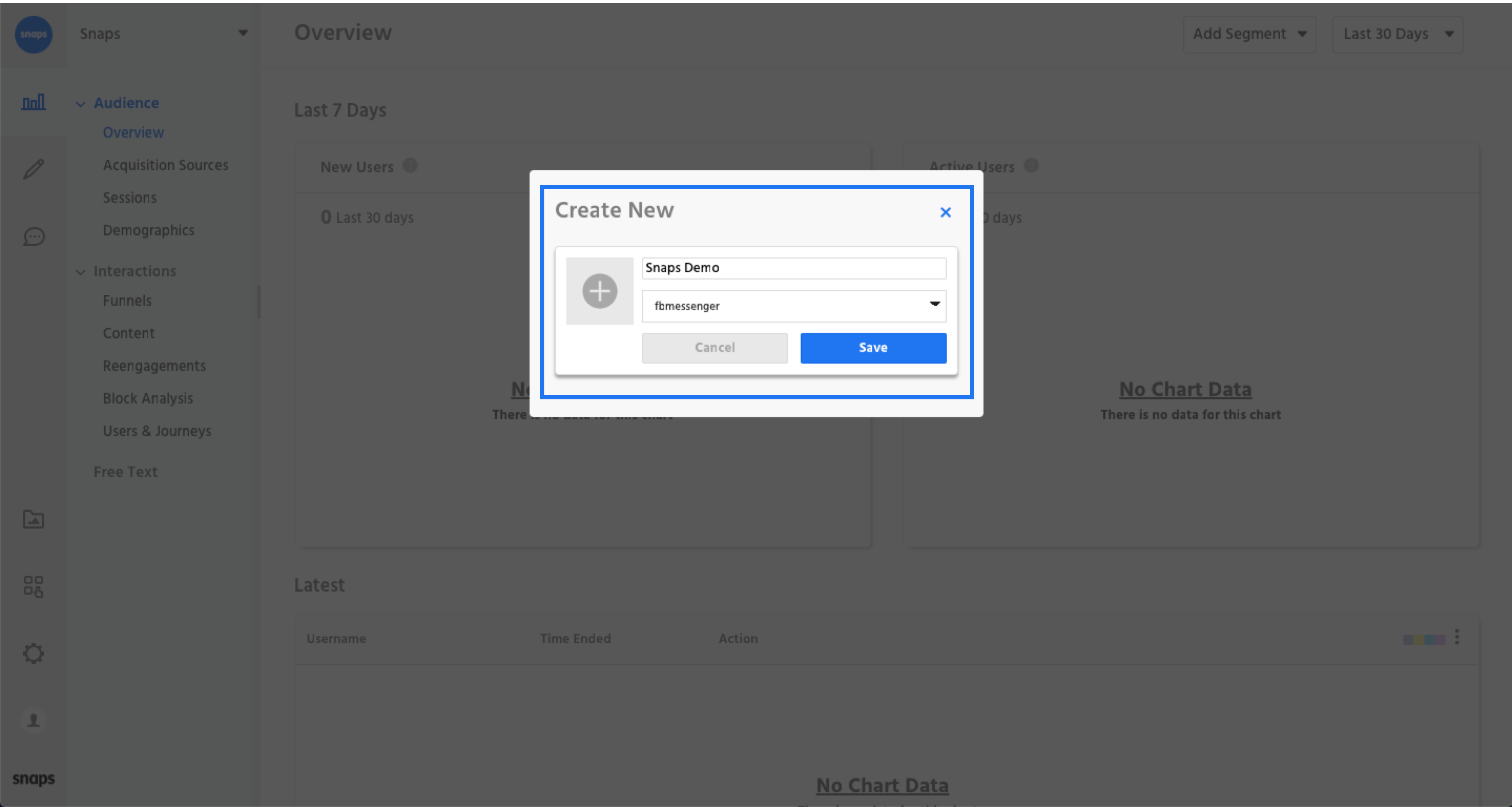The width and height of the screenshot is (1512, 807).
Task: Open the chat bubble messages icon
Action: (34, 236)
